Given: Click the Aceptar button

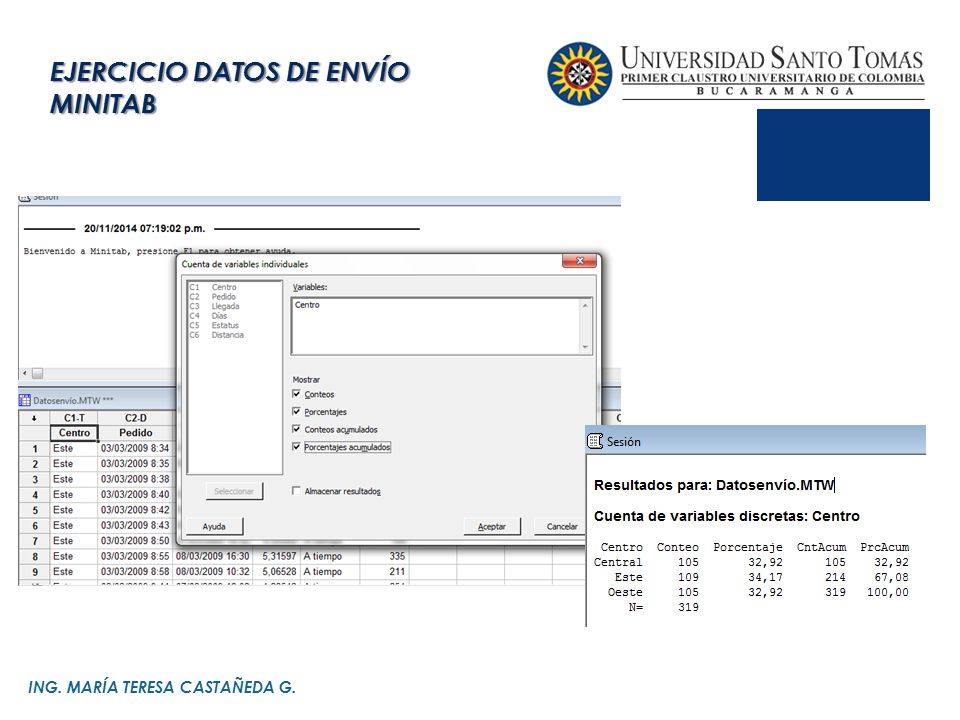Looking at the screenshot, I should point(492,527).
